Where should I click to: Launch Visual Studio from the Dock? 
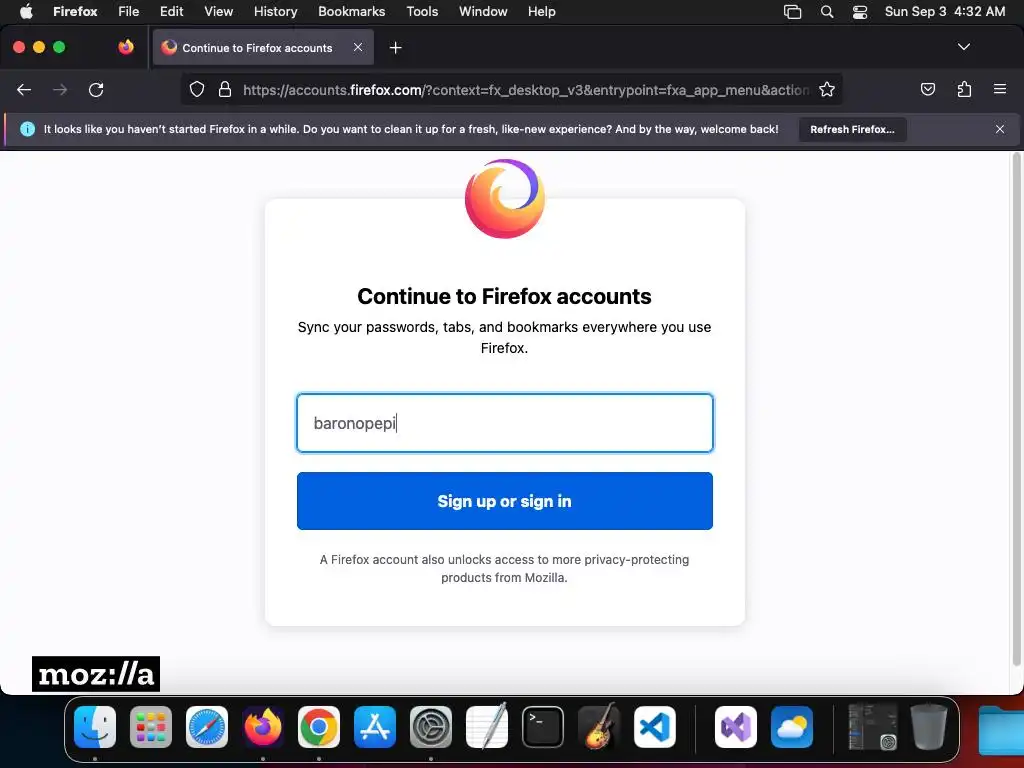pos(736,727)
